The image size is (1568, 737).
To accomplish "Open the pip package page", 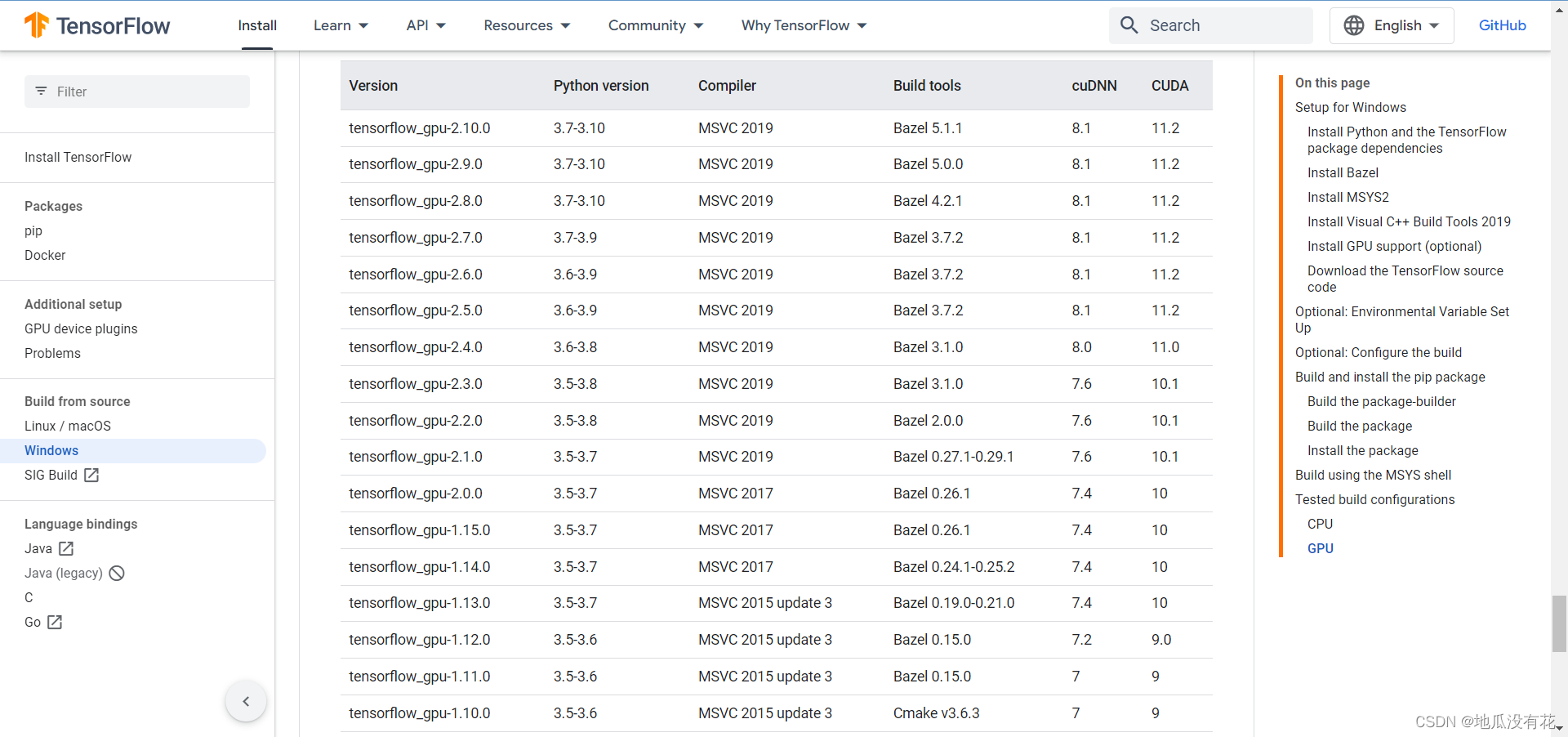I will [33, 230].
